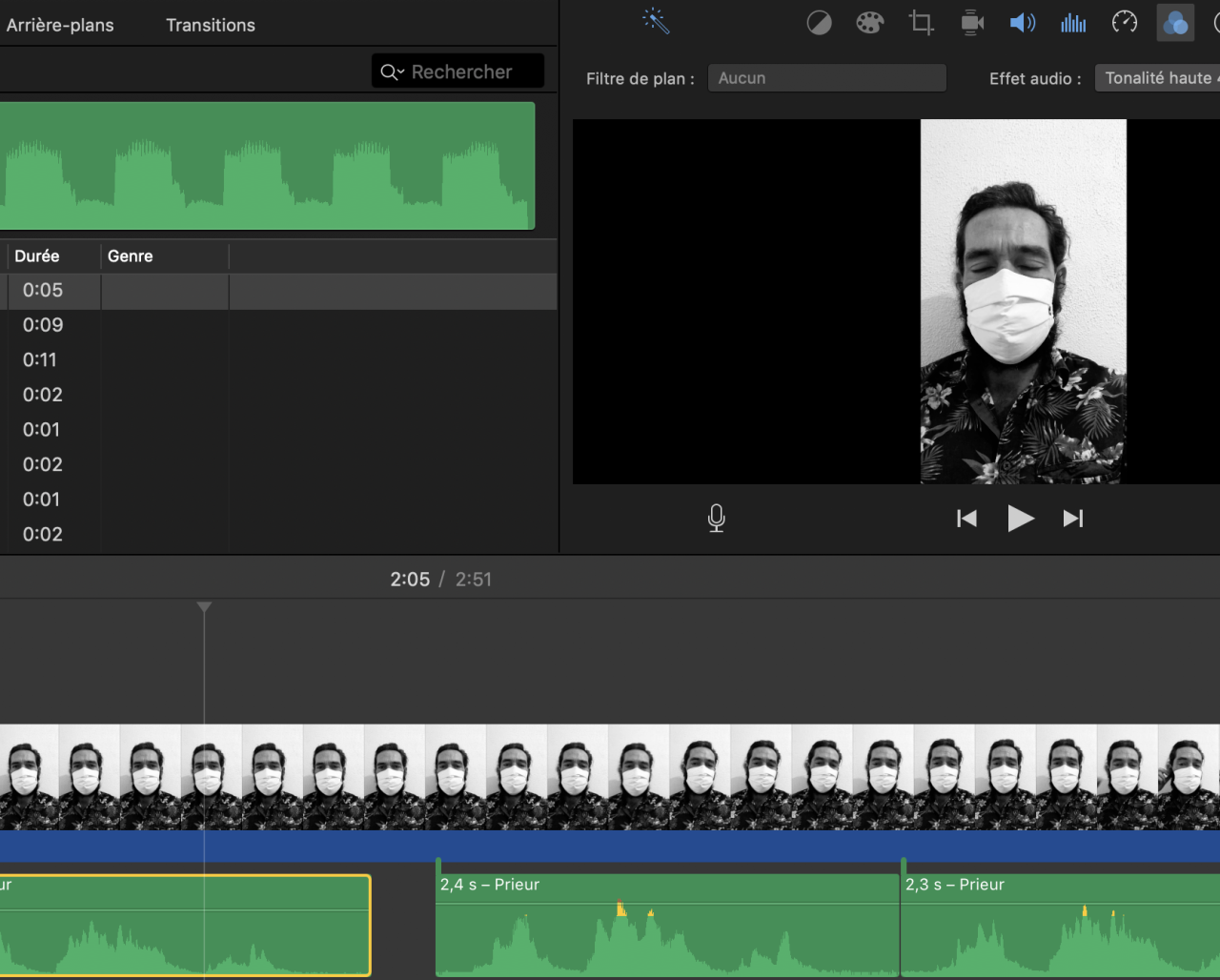Open the stabilization camera tool
This screenshot has height=980, width=1220.
tap(971, 23)
